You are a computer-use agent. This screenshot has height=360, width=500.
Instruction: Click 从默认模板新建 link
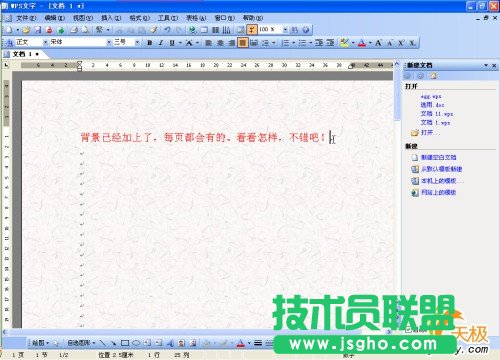(441, 169)
